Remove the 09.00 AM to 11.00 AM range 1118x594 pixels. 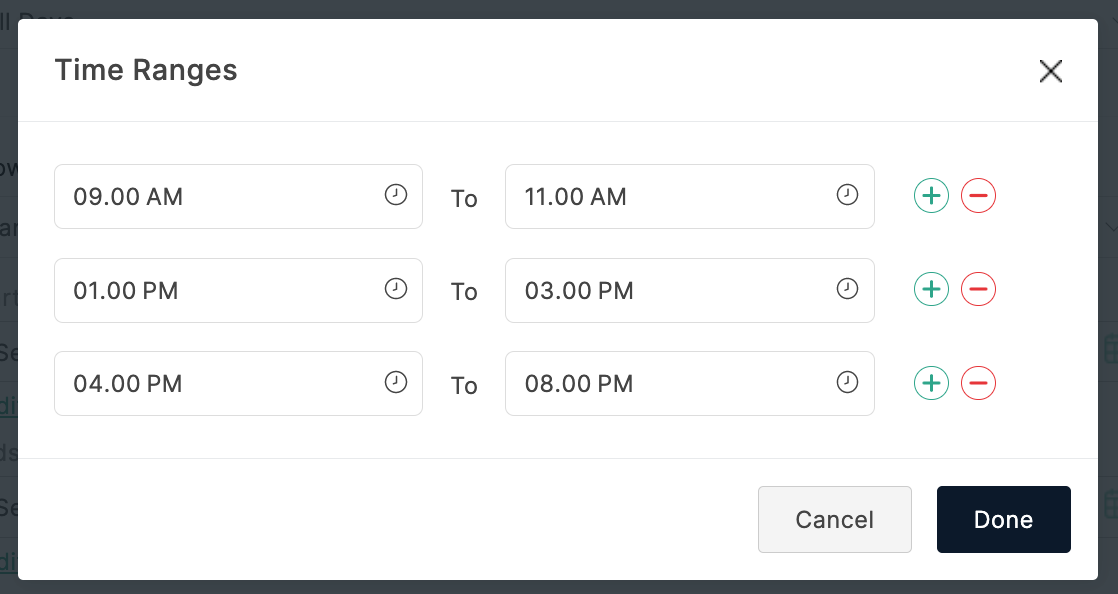coord(978,196)
